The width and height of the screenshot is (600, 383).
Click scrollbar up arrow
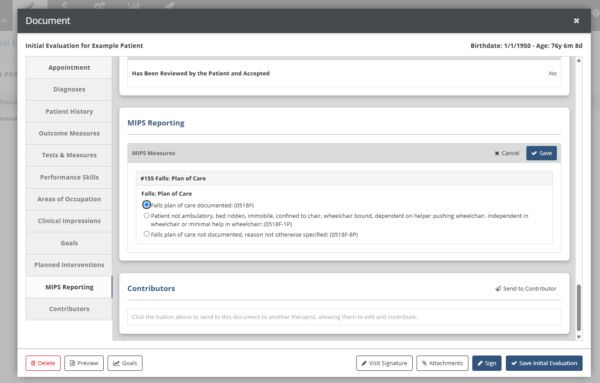click(x=579, y=60)
